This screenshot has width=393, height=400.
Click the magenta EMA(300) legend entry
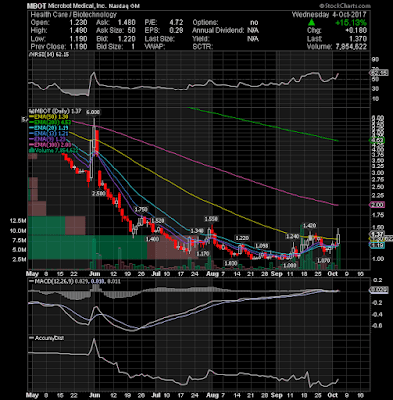tap(49, 145)
